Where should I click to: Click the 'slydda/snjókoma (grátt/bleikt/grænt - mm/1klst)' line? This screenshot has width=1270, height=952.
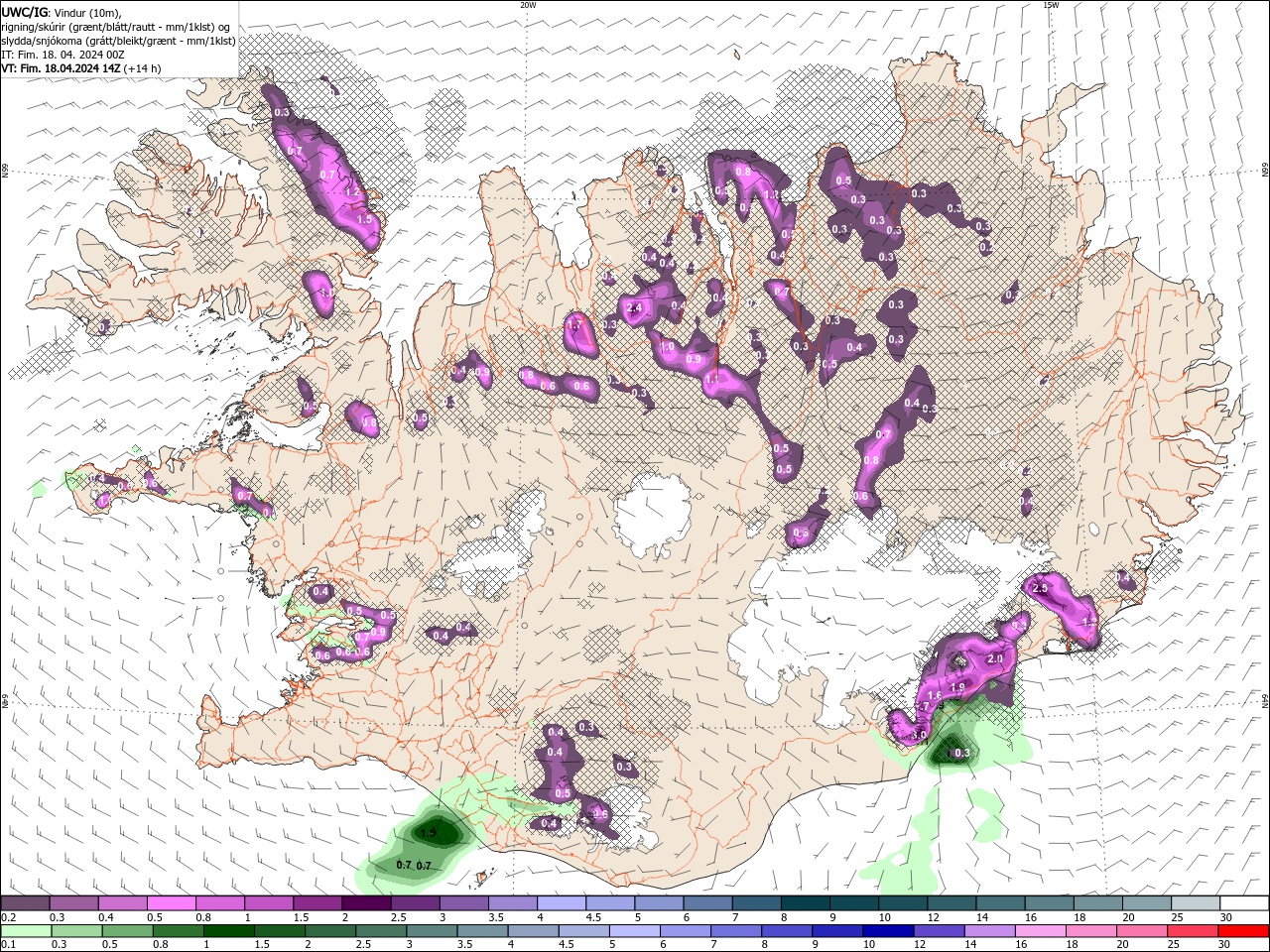click(118, 41)
